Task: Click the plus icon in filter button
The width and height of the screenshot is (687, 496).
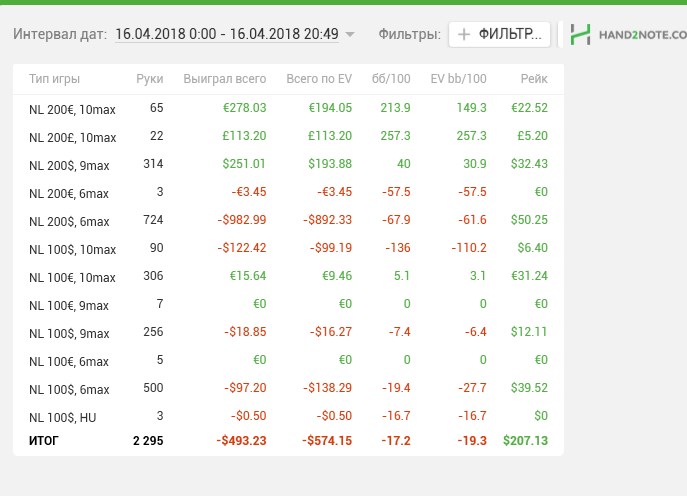Action: point(464,34)
